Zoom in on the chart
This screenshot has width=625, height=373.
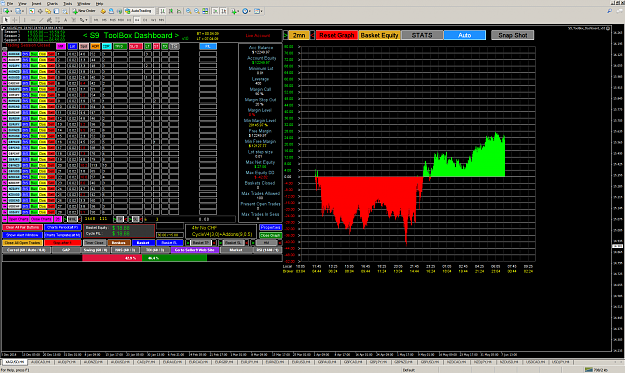click(x=189, y=11)
